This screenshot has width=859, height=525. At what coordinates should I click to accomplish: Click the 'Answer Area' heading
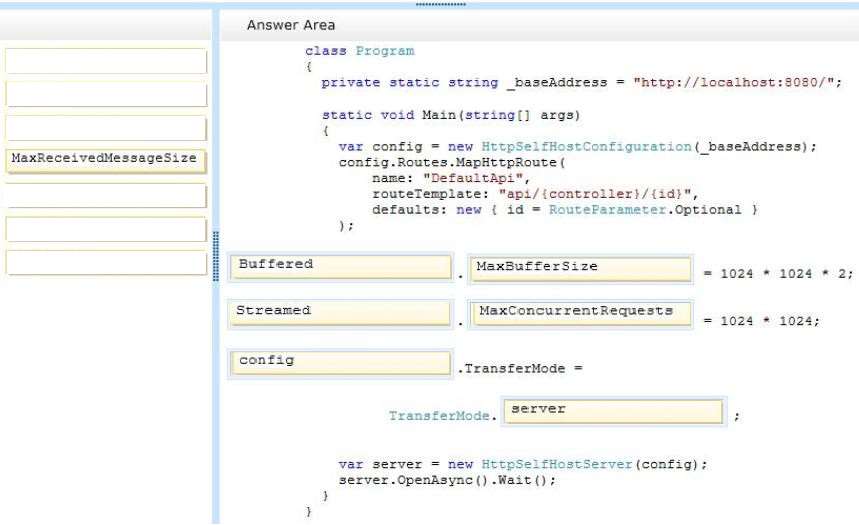click(290, 25)
